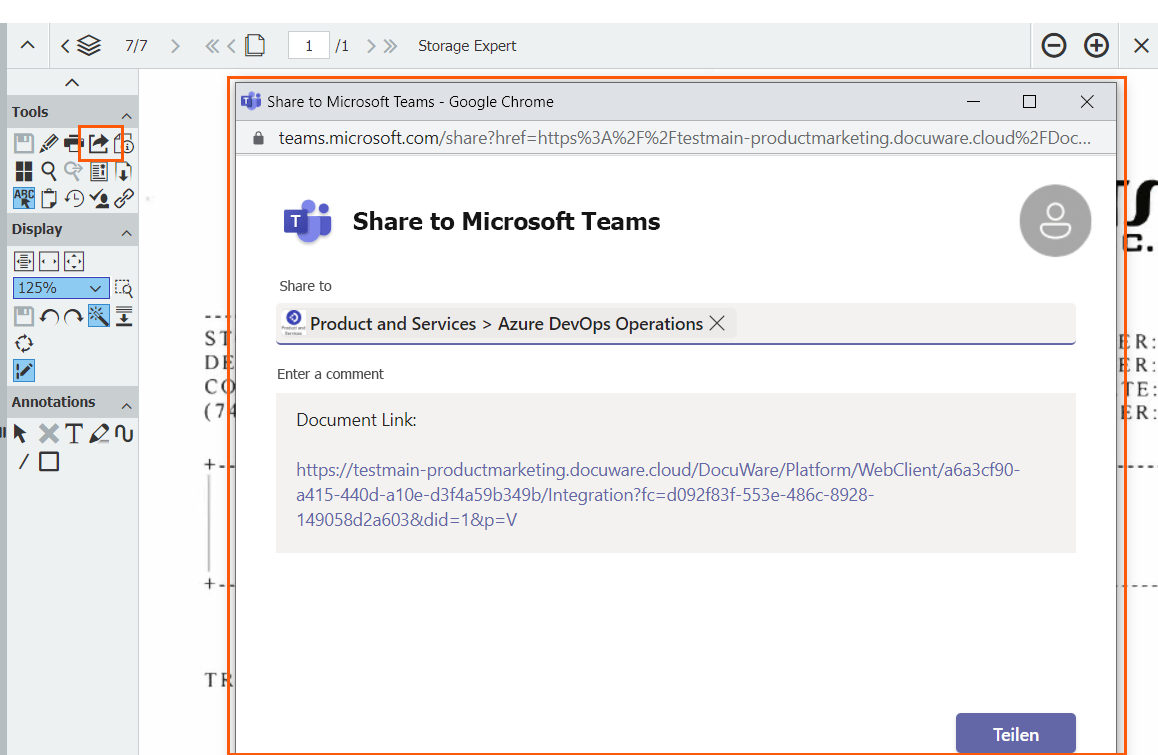Select the Text annotation tool
This screenshot has width=1158, height=755.
point(74,433)
